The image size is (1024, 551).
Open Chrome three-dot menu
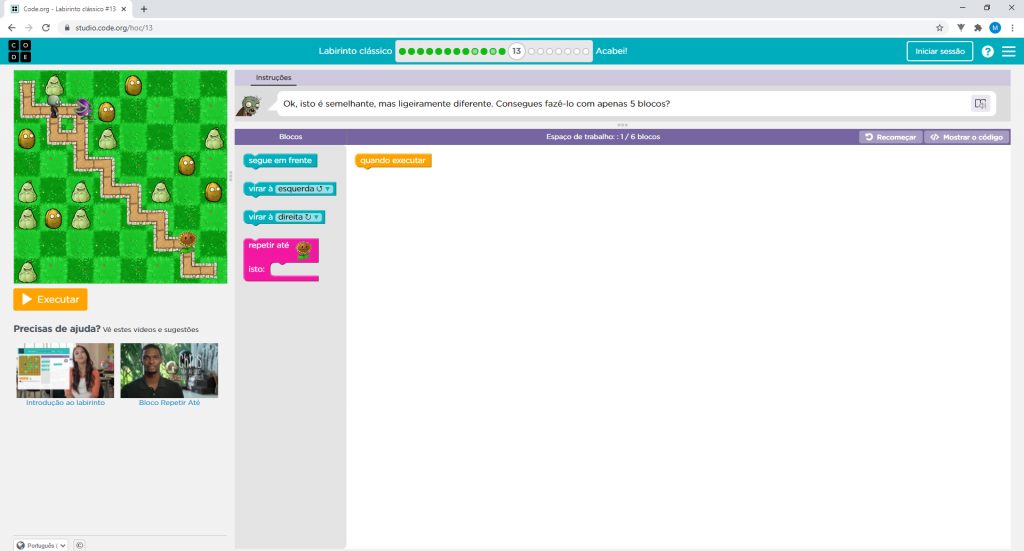pos(1012,27)
